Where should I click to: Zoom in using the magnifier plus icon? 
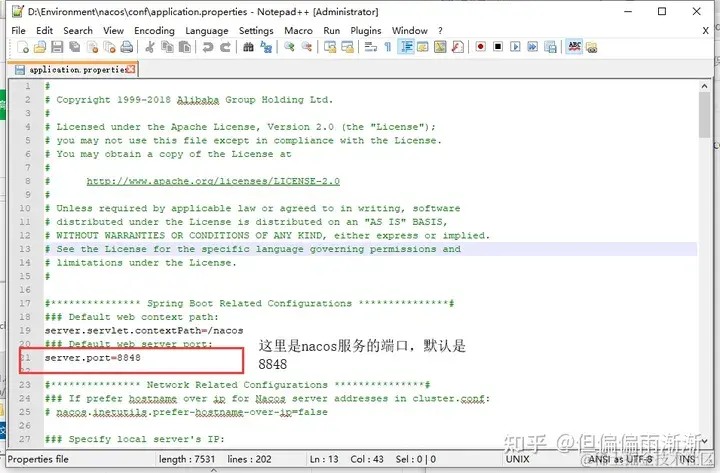tap(289, 47)
